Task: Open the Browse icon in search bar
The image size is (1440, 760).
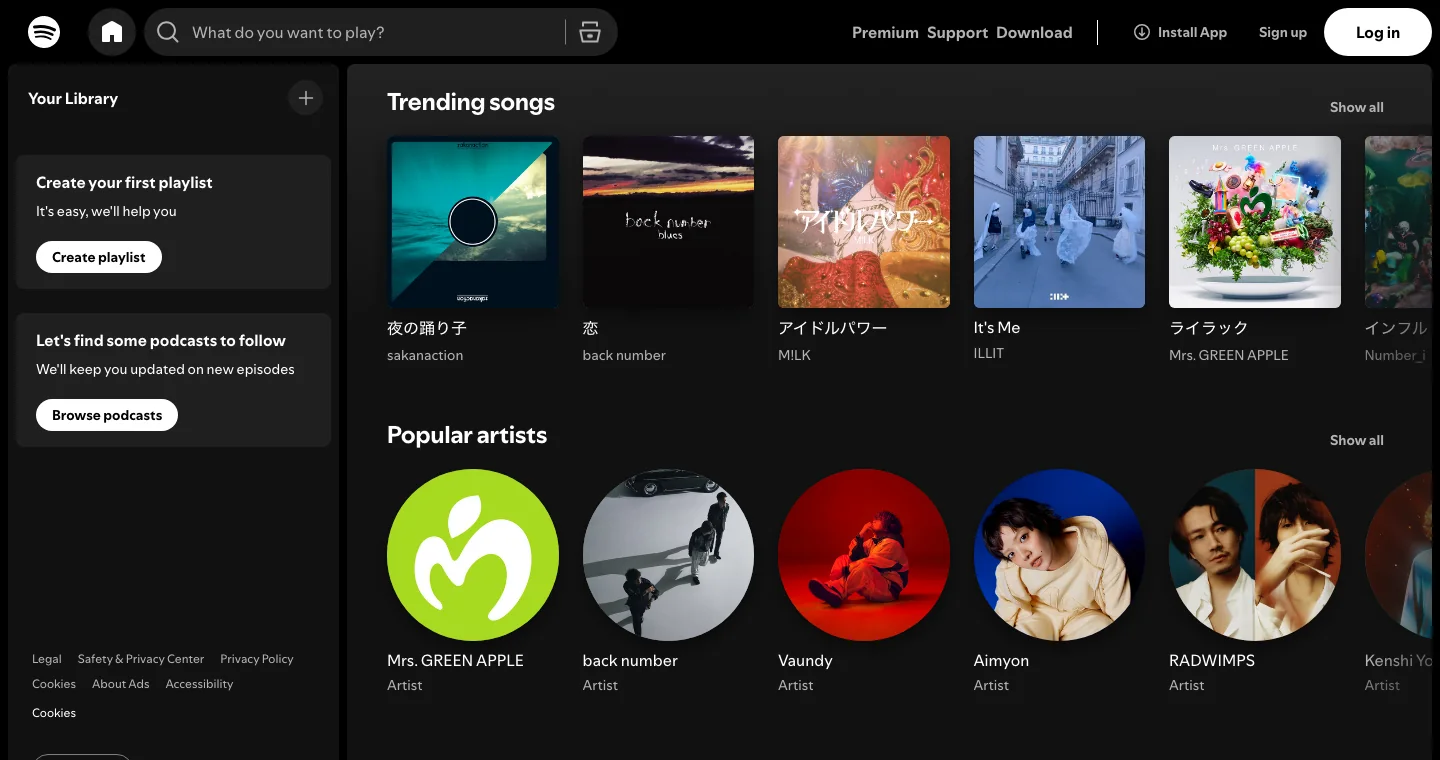Action: 590,32
